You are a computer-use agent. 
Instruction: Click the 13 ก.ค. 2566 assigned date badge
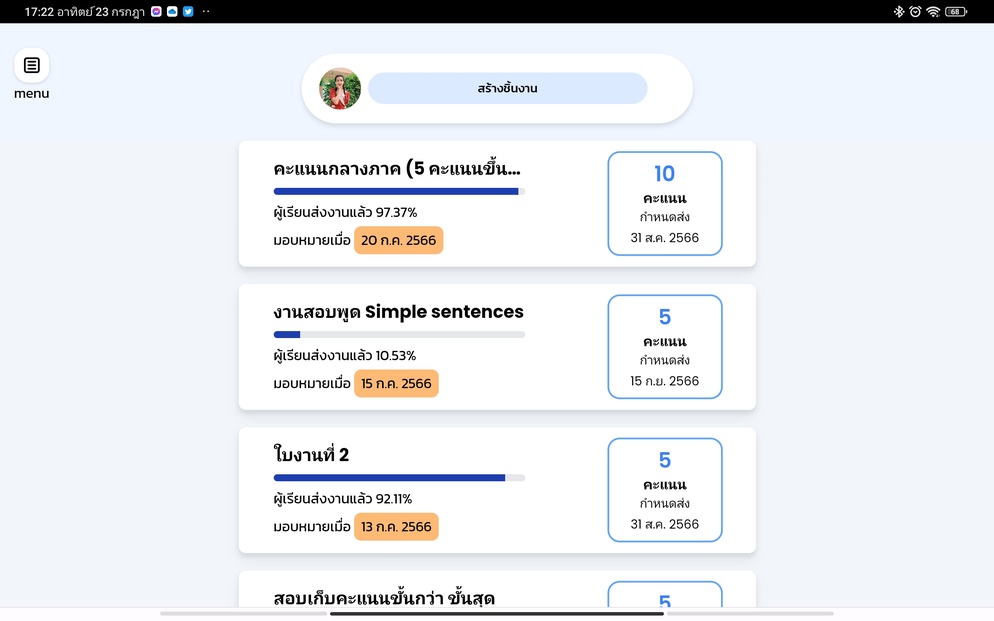[396, 527]
